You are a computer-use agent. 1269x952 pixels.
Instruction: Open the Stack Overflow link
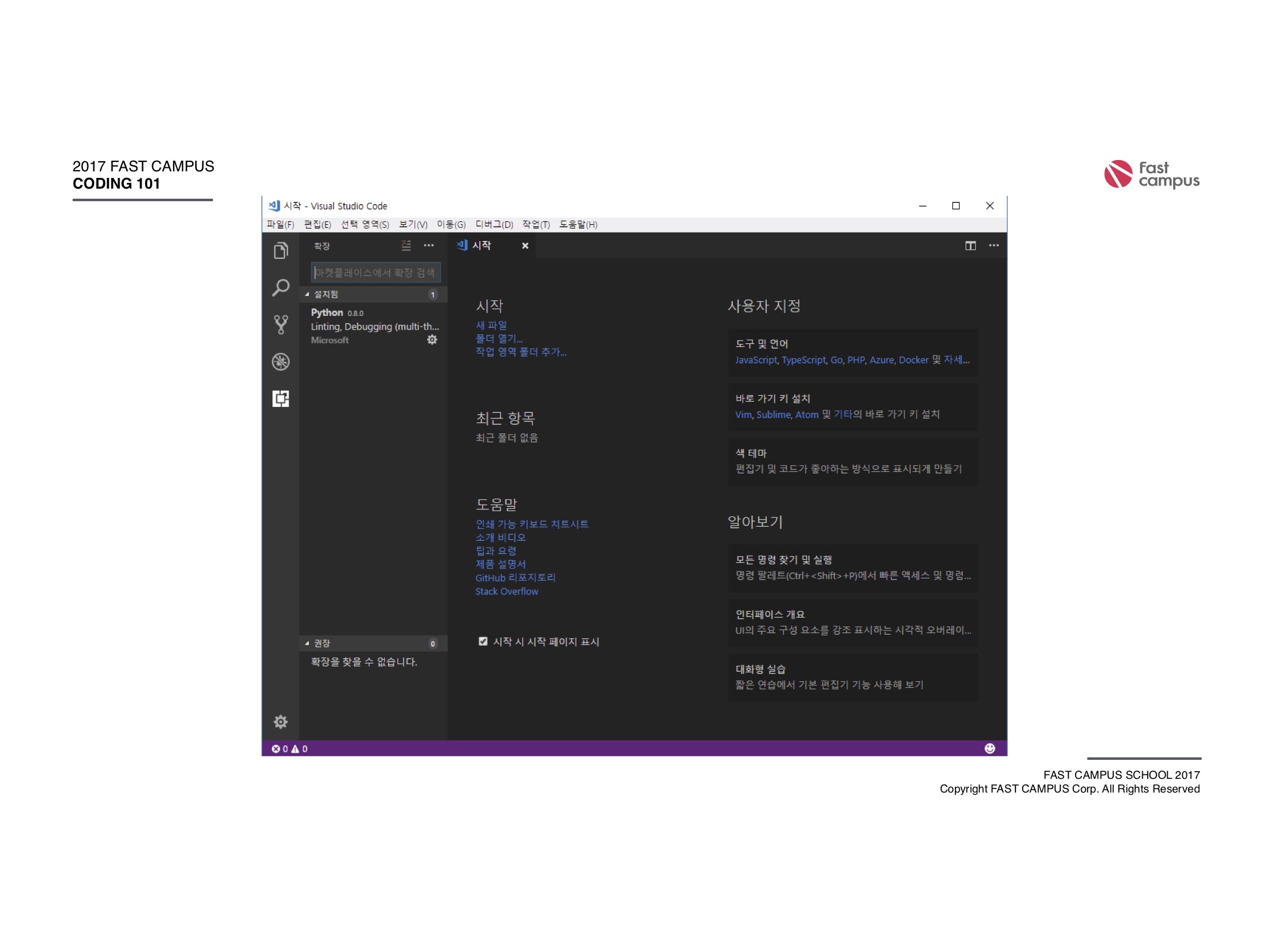(507, 591)
